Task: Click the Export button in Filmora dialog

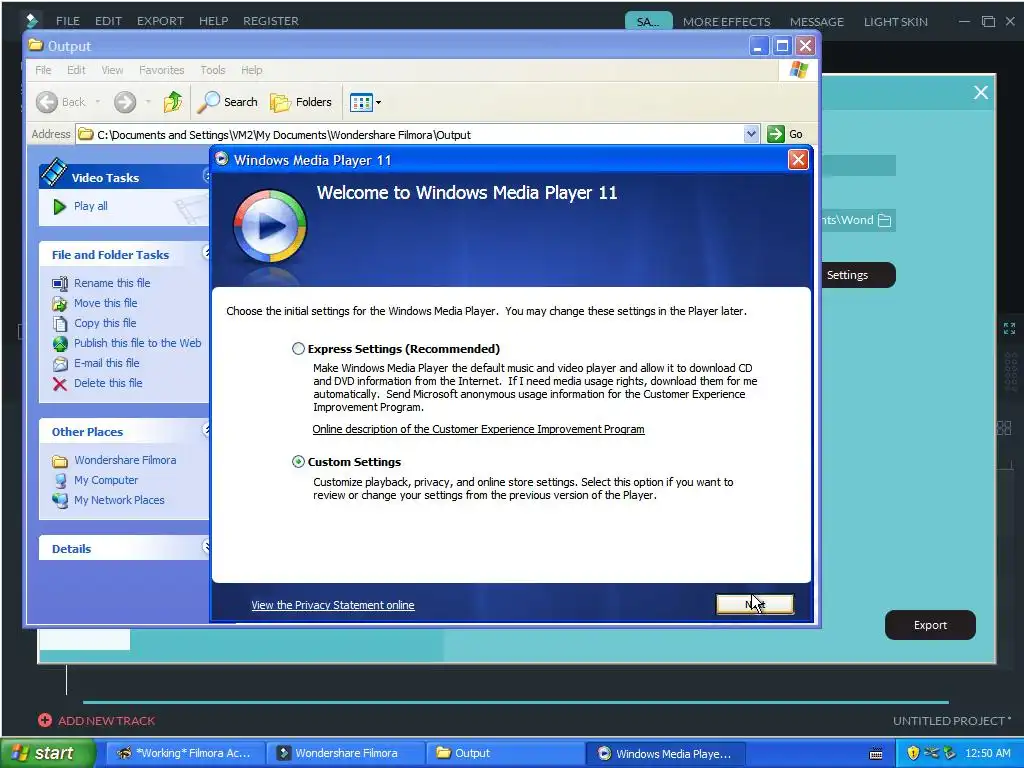Action: 930,625
